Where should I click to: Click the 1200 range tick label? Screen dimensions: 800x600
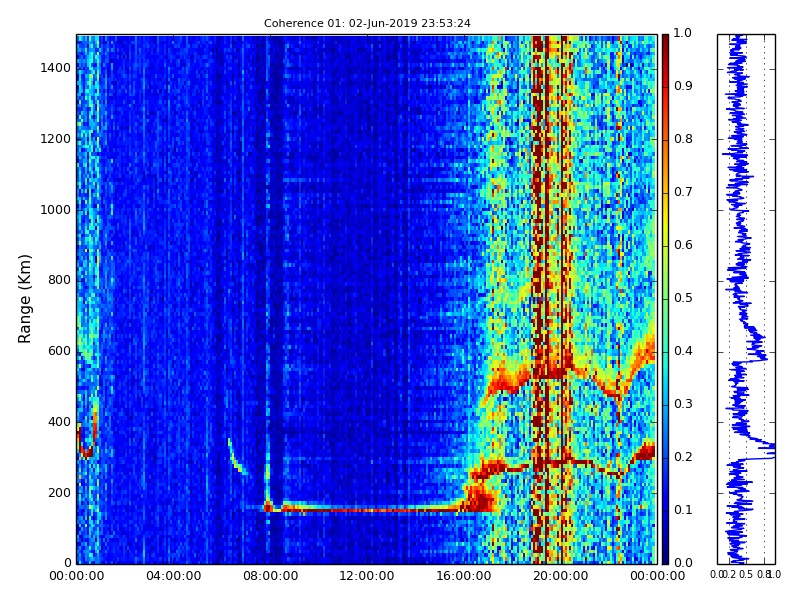[56, 139]
